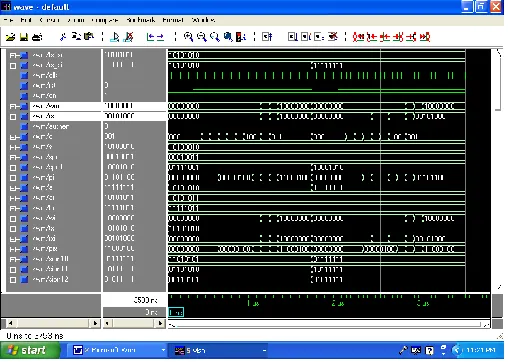
Task: Click the right arrow of the values pane scrollbar
Action: coord(160,323)
